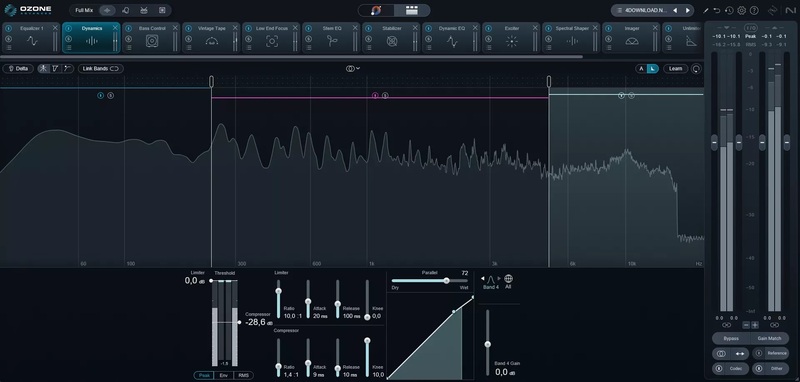Remove the Exciter module
Viewport: 800px width, 382px height.
(x=535, y=28)
